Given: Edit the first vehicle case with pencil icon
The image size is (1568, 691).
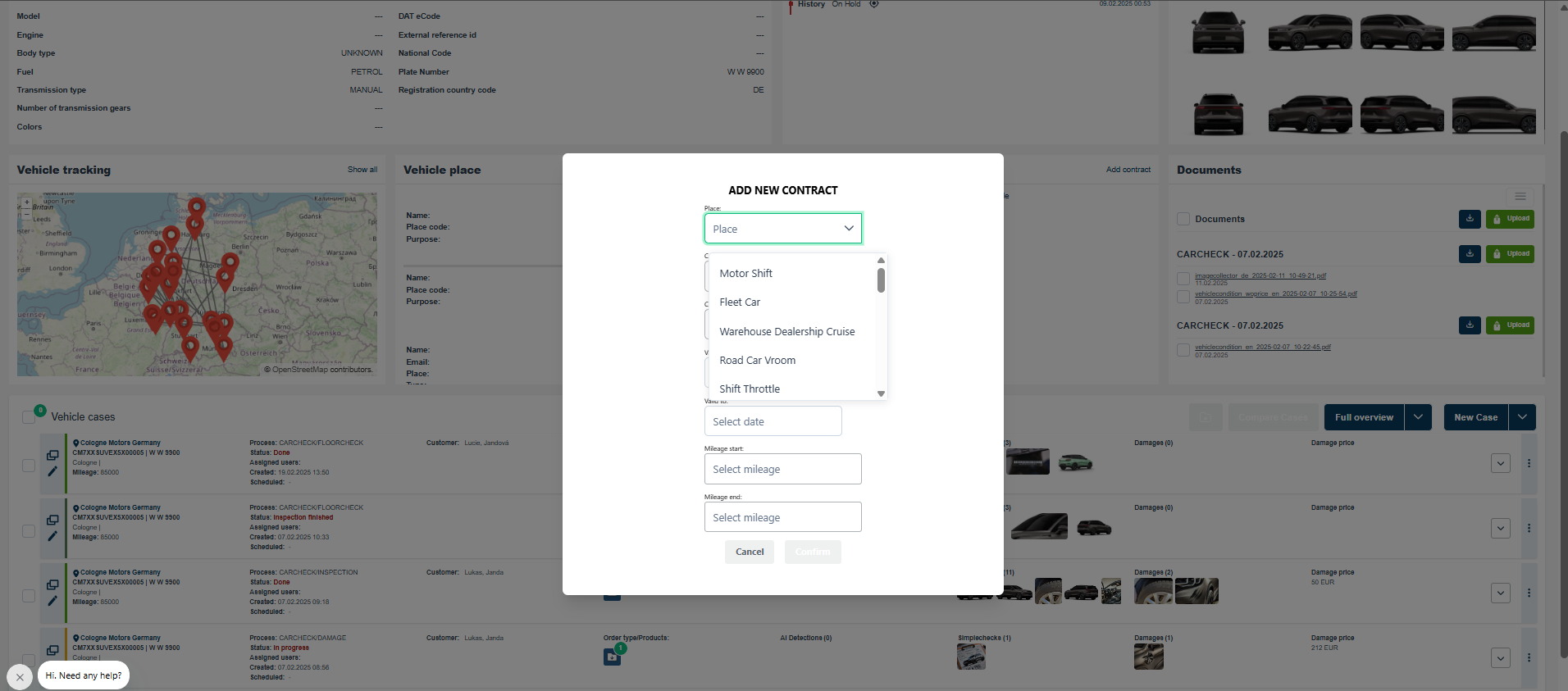Looking at the screenshot, I should pyautogui.click(x=52, y=471).
